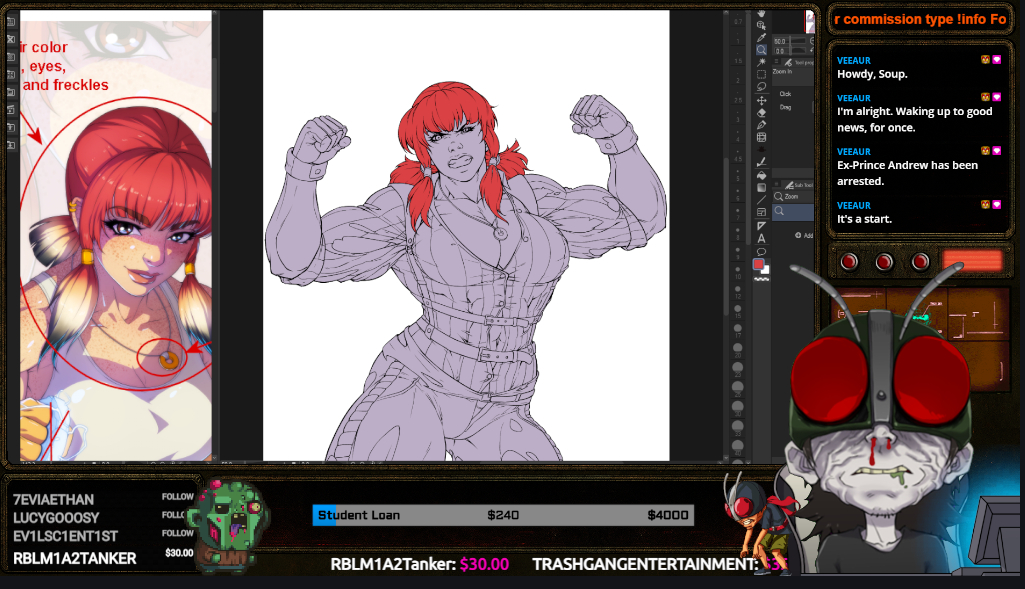
Task: Select the Fill bucket tool
Action: [x=761, y=174]
